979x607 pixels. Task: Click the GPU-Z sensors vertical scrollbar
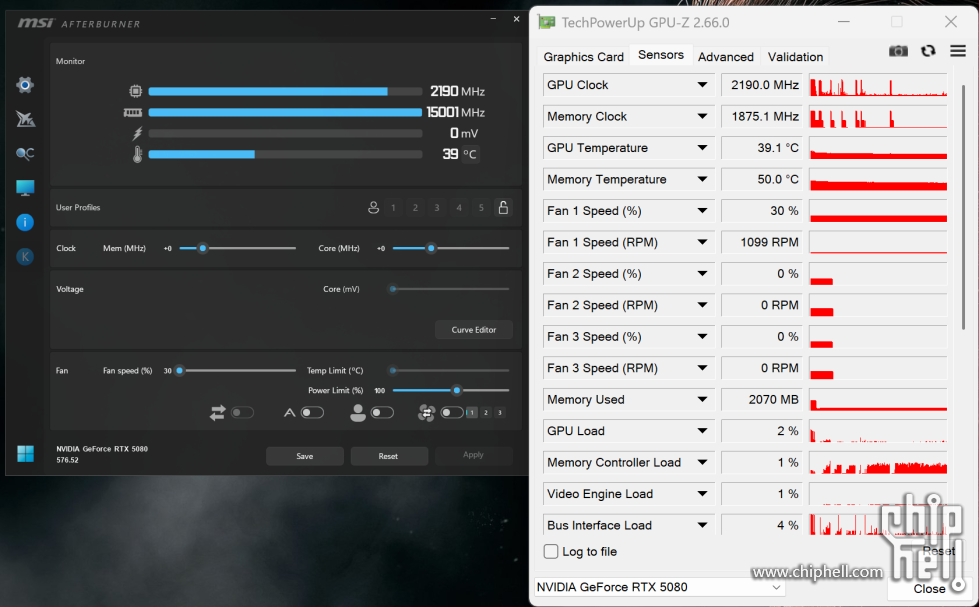[x=964, y=206]
